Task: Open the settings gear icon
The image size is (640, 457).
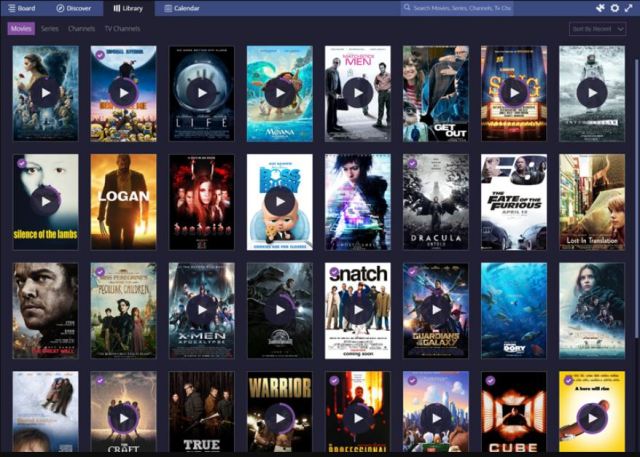Action: [x=615, y=8]
